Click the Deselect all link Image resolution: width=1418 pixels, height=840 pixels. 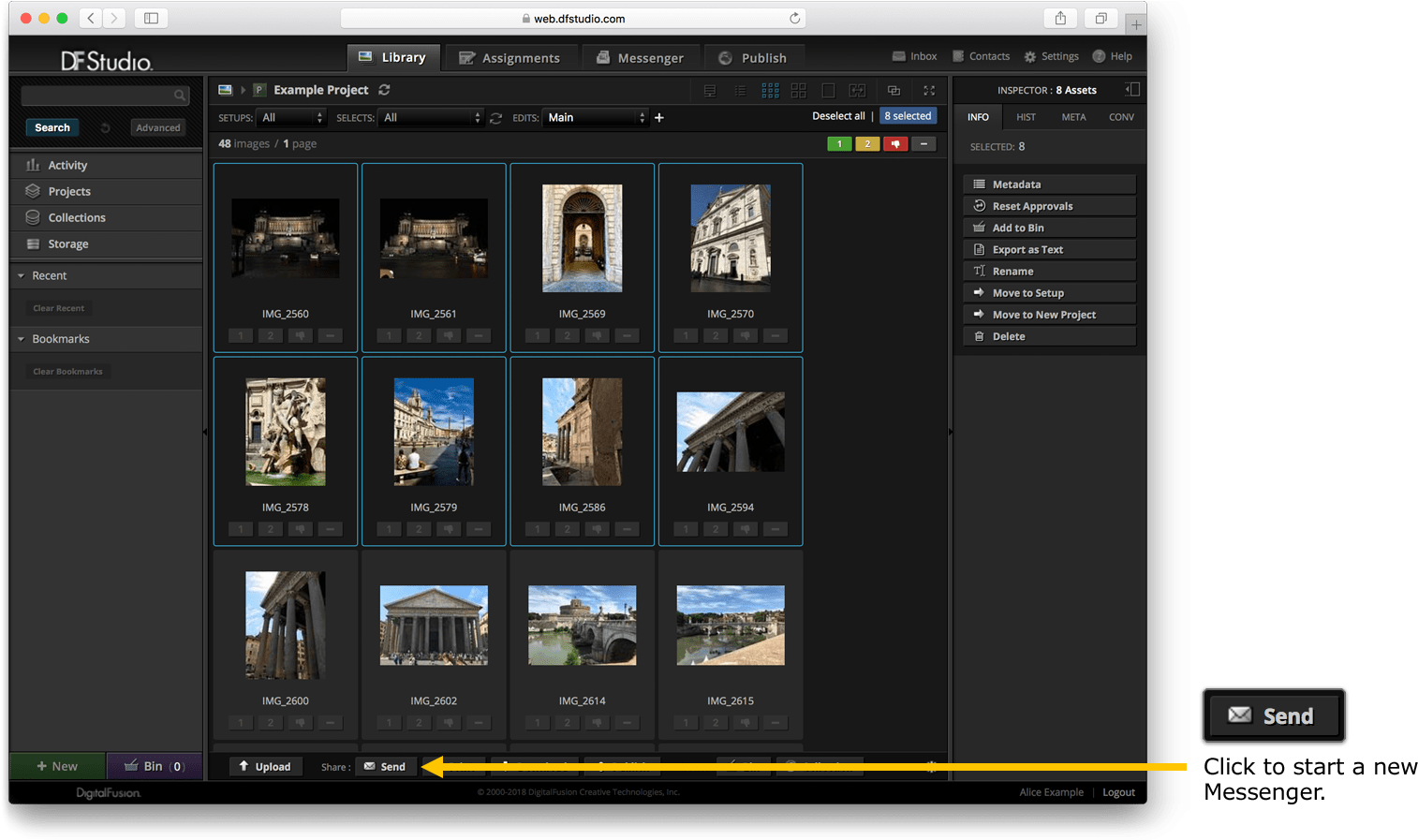(x=838, y=116)
